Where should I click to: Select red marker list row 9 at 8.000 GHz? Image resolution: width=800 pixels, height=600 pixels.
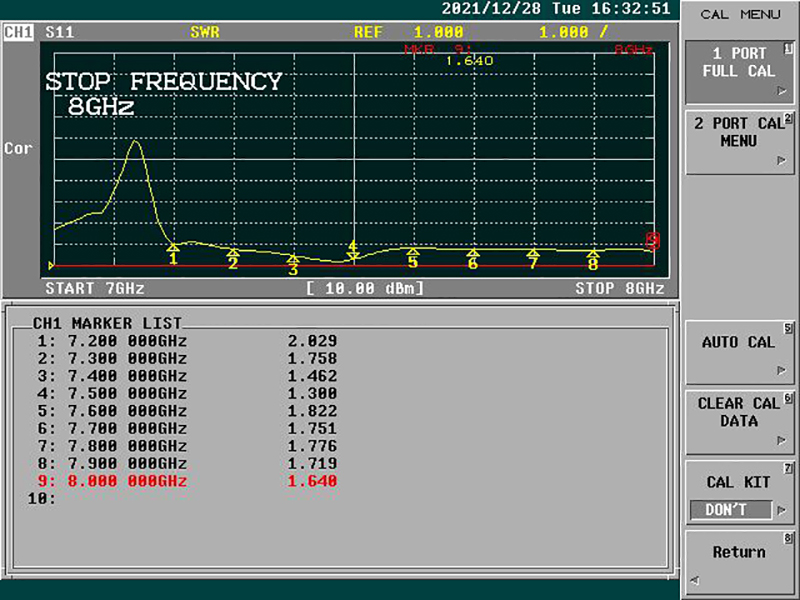pyautogui.click(x=187, y=481)
